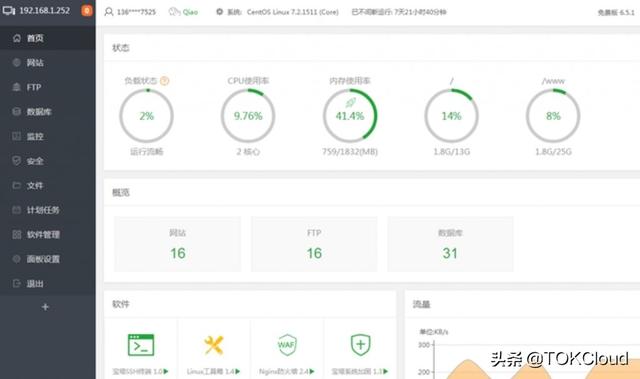Click the grid icon beside 软件管理
Image resolution: width=640 pixels, height=379 pixels.
(17, 235)
